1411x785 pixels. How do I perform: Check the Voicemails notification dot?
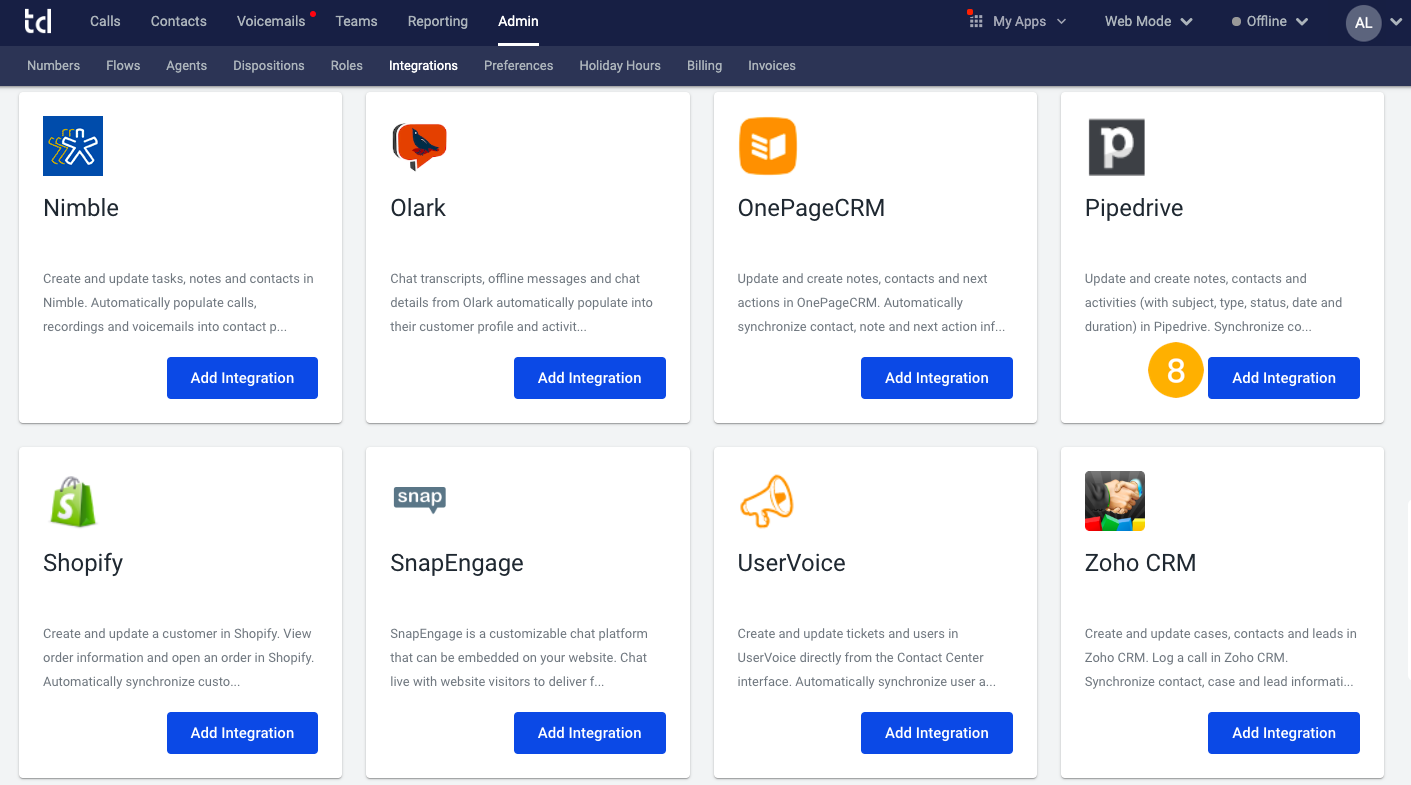310,12
